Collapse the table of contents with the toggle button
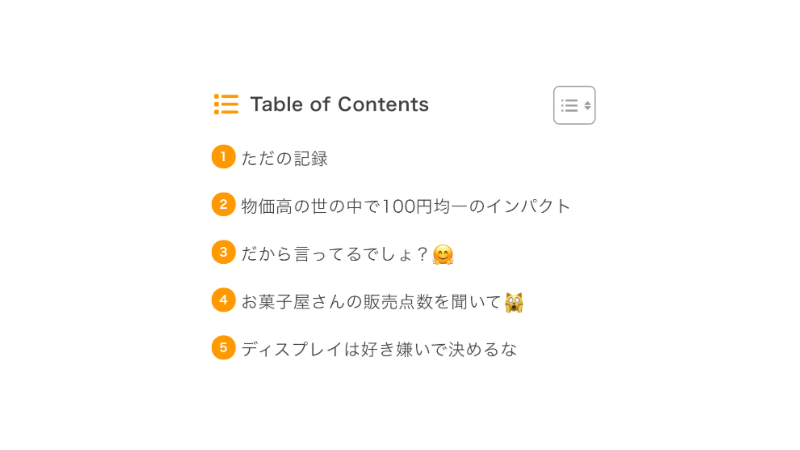Viewport: 800px width, 450px height. coord(574,105)
